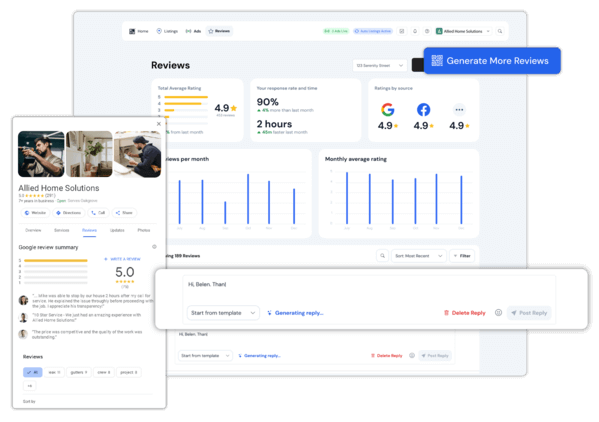Toggle the project review filter chip
The height and width of the screenshot is (422, 599).
coord(129,372)
